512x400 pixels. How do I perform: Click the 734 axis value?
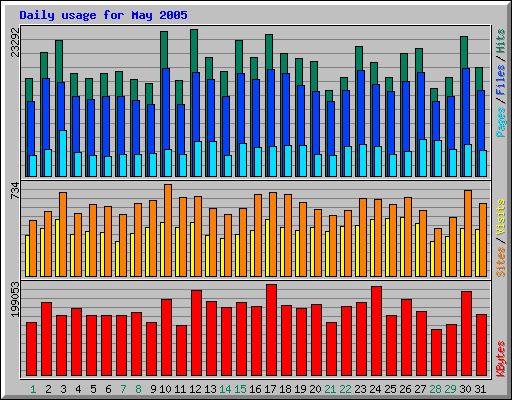tap(15, 191)
